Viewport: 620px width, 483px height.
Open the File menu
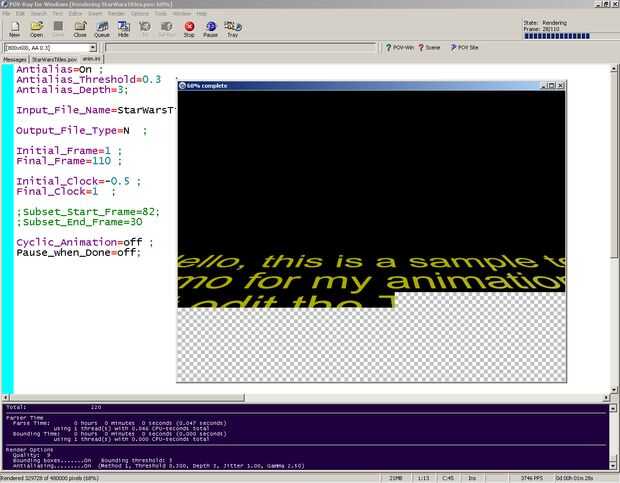pyautogui.click(x=6, y=13)
